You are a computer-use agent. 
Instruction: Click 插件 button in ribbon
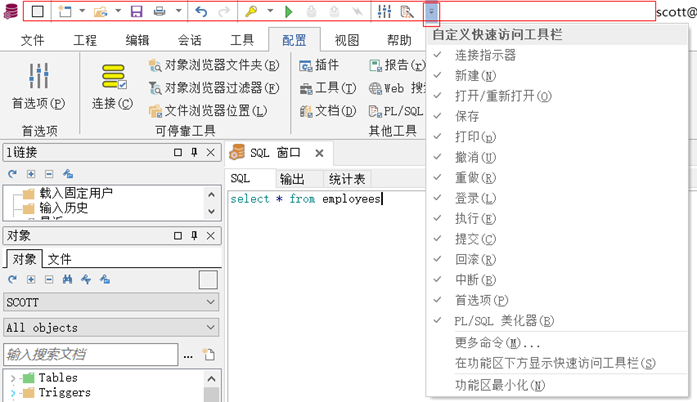(x=319, y=65)
